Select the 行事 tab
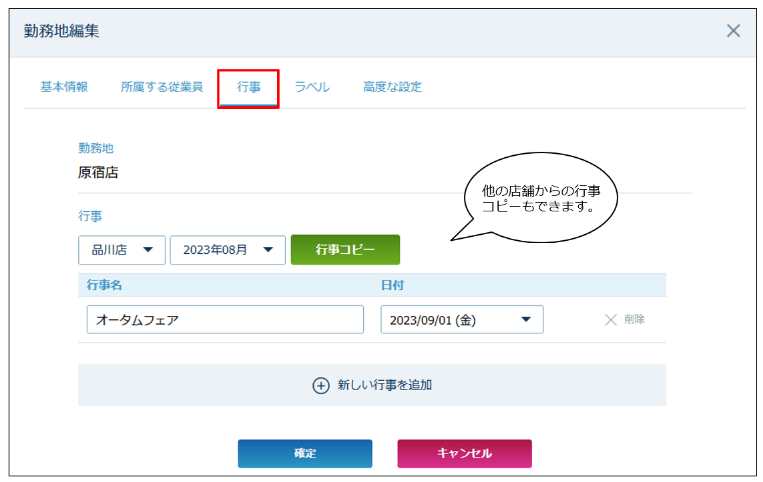763x482 pixels. 249,87
